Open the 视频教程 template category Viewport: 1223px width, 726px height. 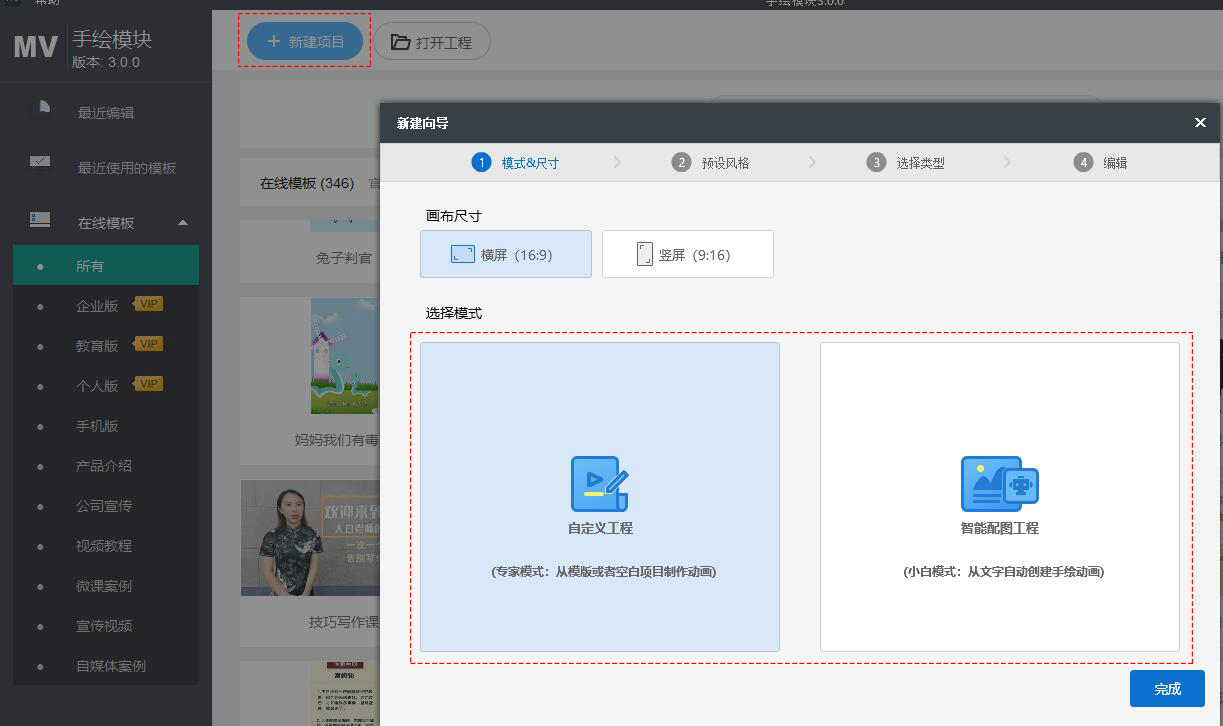pos(104,546)
